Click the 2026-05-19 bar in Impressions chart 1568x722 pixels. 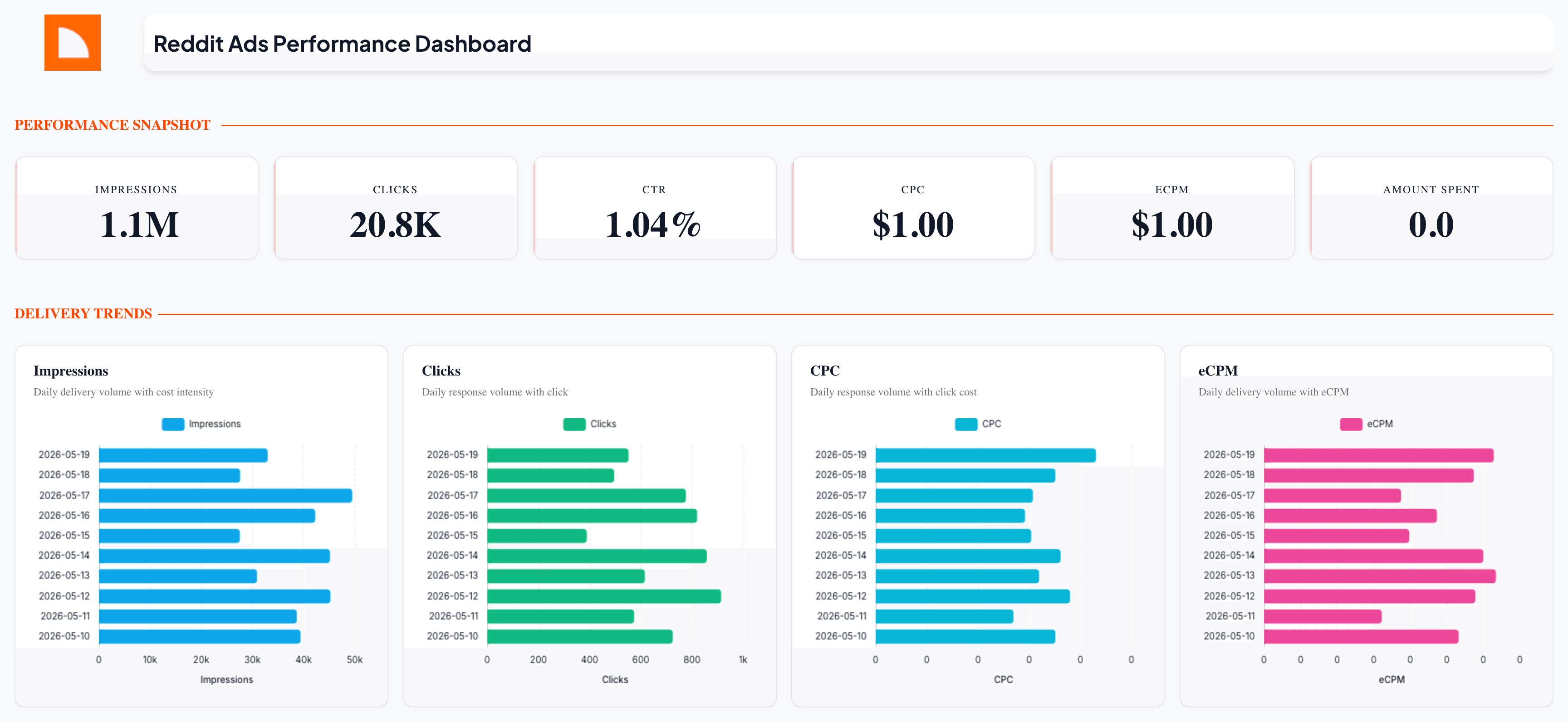pyautogui.click(x=183, y=455)
